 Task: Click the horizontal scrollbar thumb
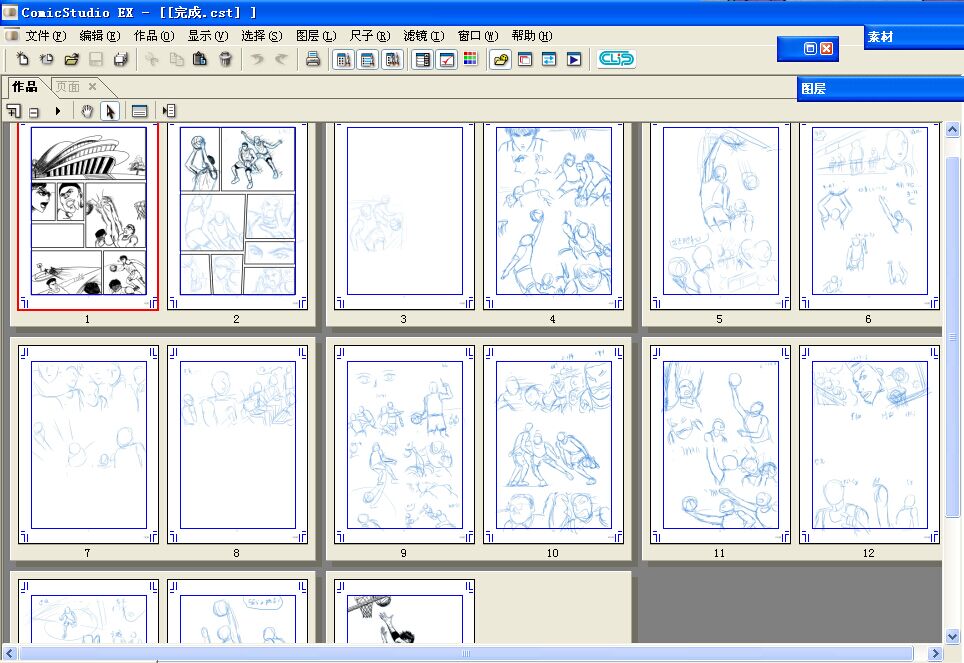click(466, 654)
